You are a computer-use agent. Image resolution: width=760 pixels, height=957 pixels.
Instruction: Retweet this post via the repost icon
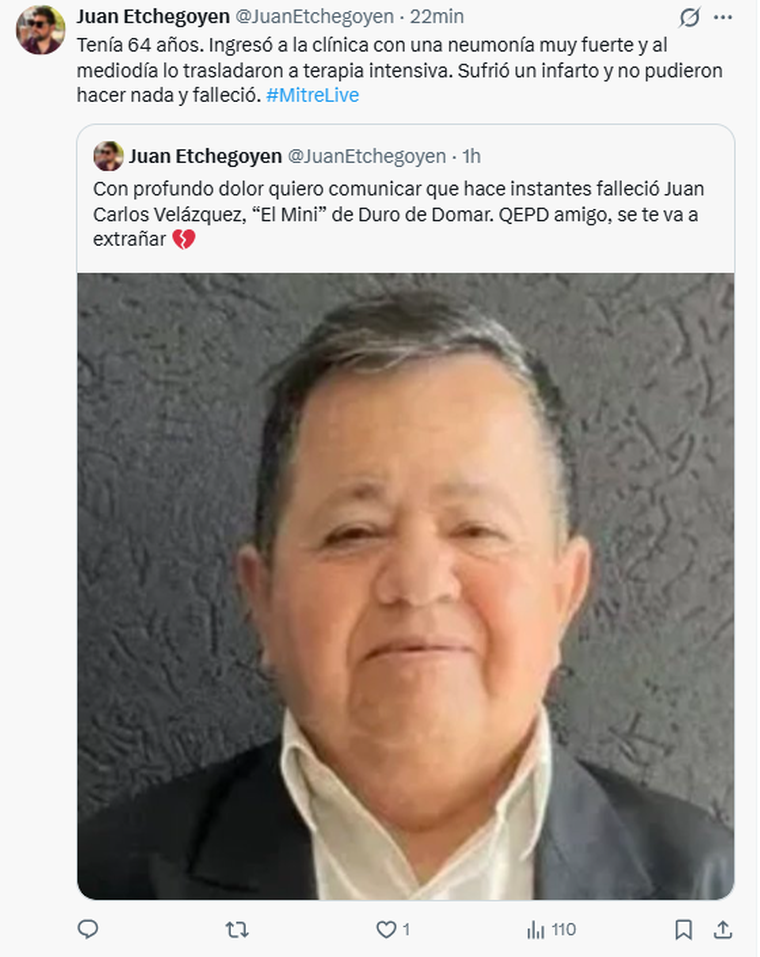237,930
